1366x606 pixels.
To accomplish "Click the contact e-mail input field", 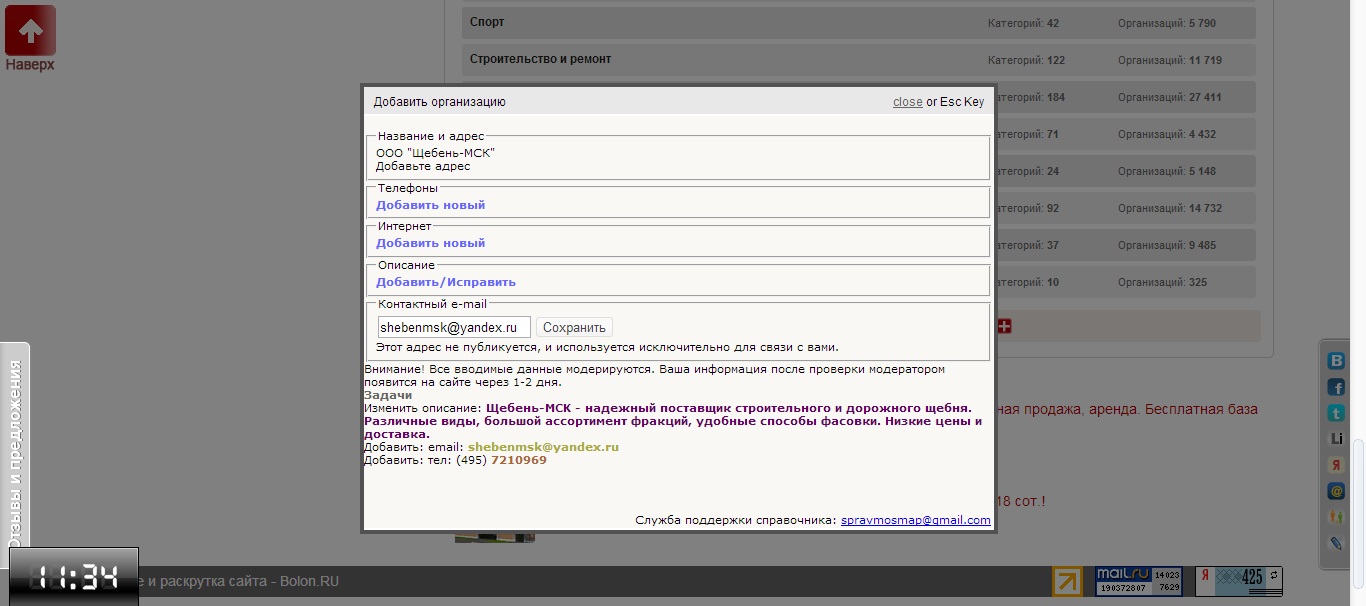I will 453,327.
